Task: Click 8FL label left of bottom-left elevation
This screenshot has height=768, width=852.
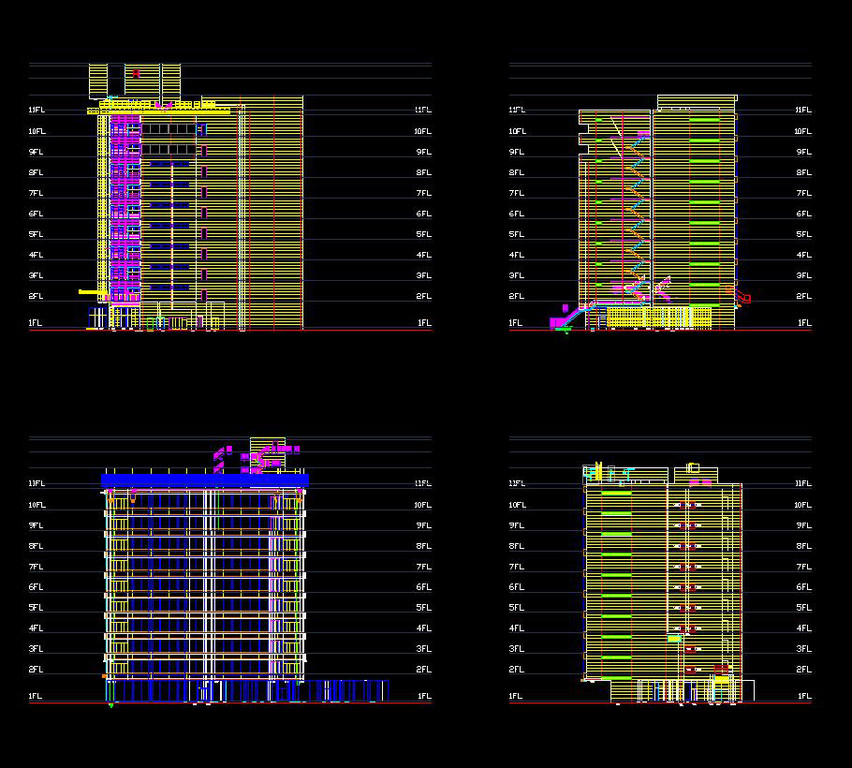Action: tap(36, 546)
